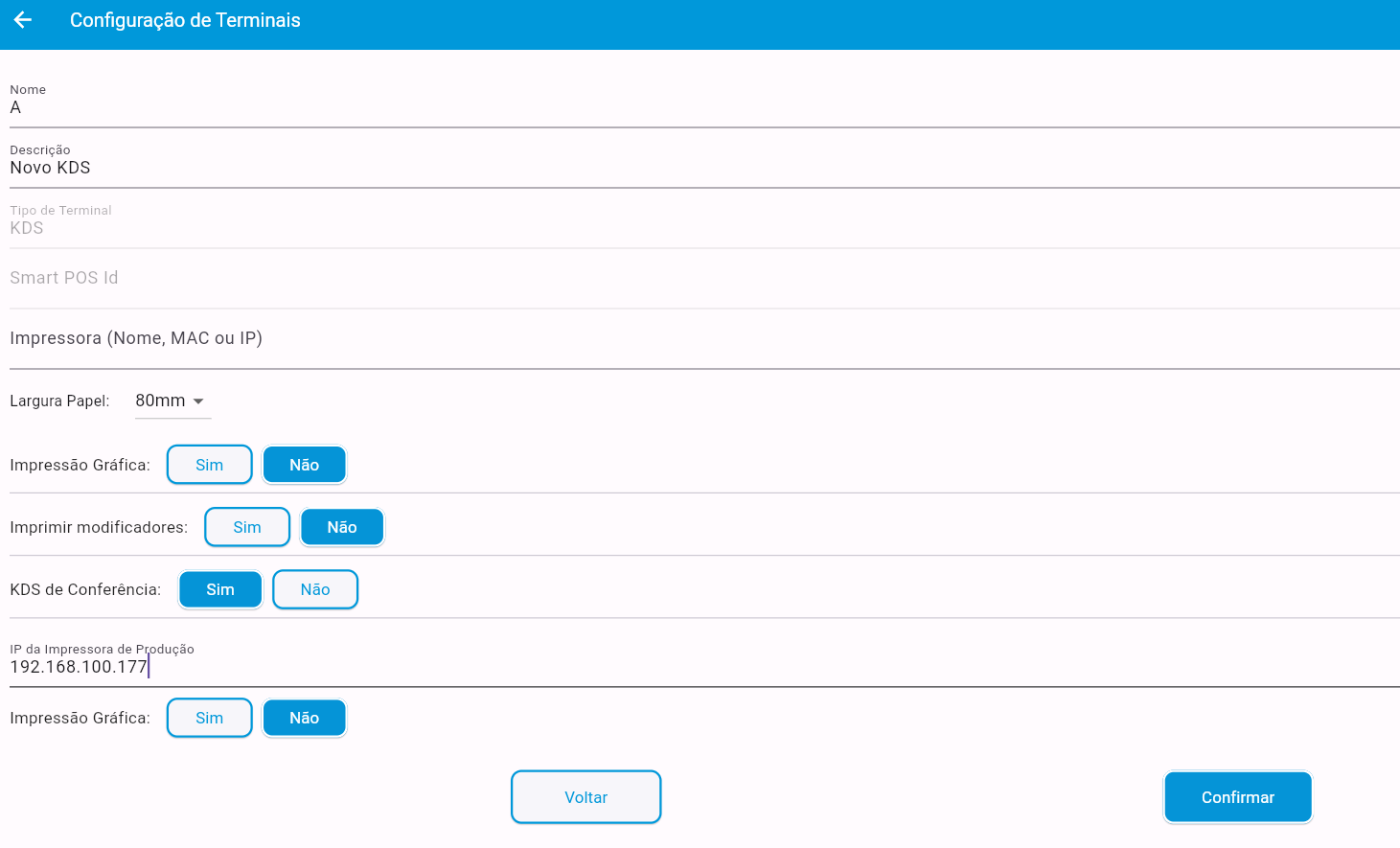Select Não for production printer Impressão Gráfica
The image size is (1400, 848).
(x=304, y=718)
